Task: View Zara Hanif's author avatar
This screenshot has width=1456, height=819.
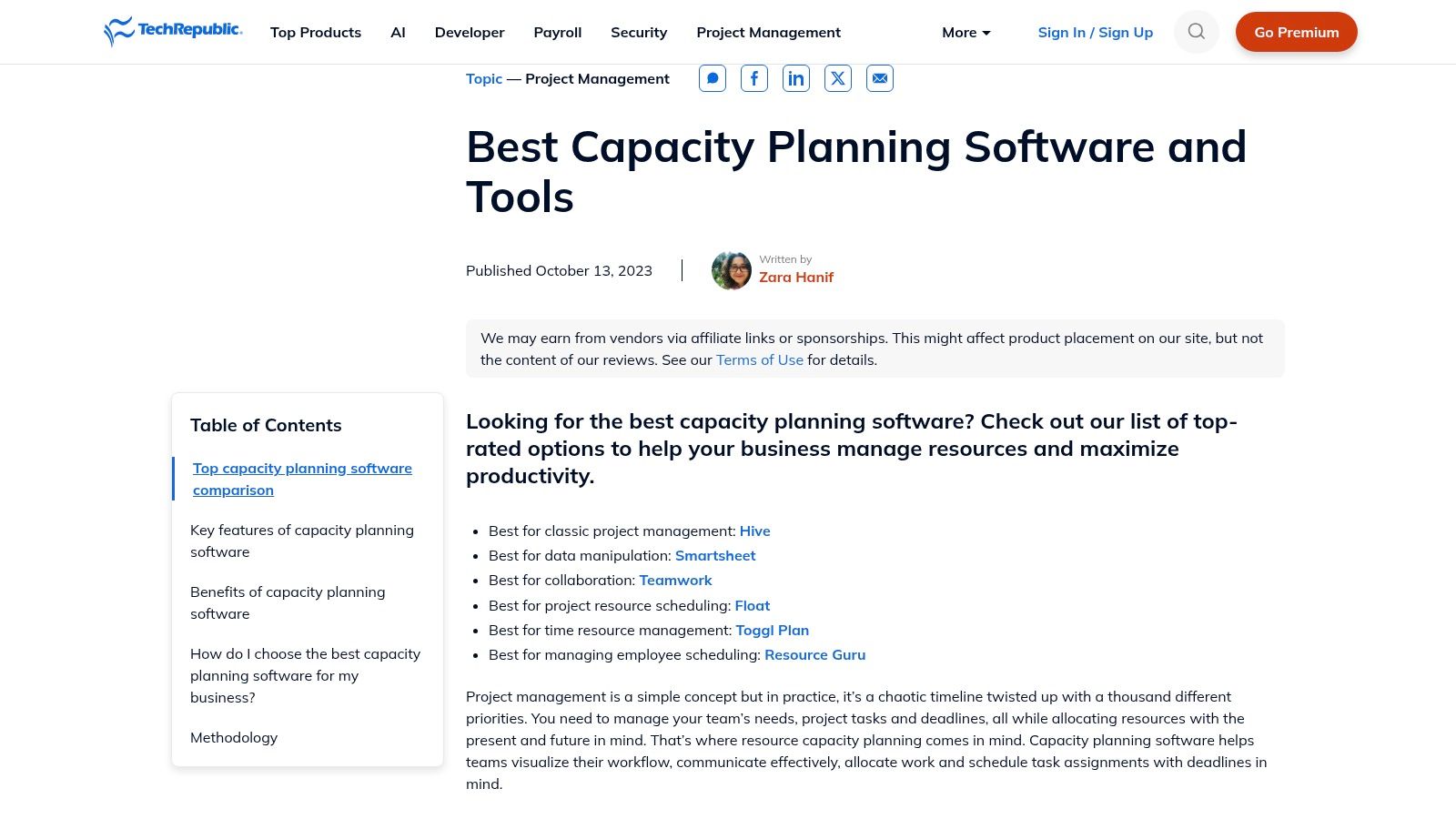Action: [732, 270]
